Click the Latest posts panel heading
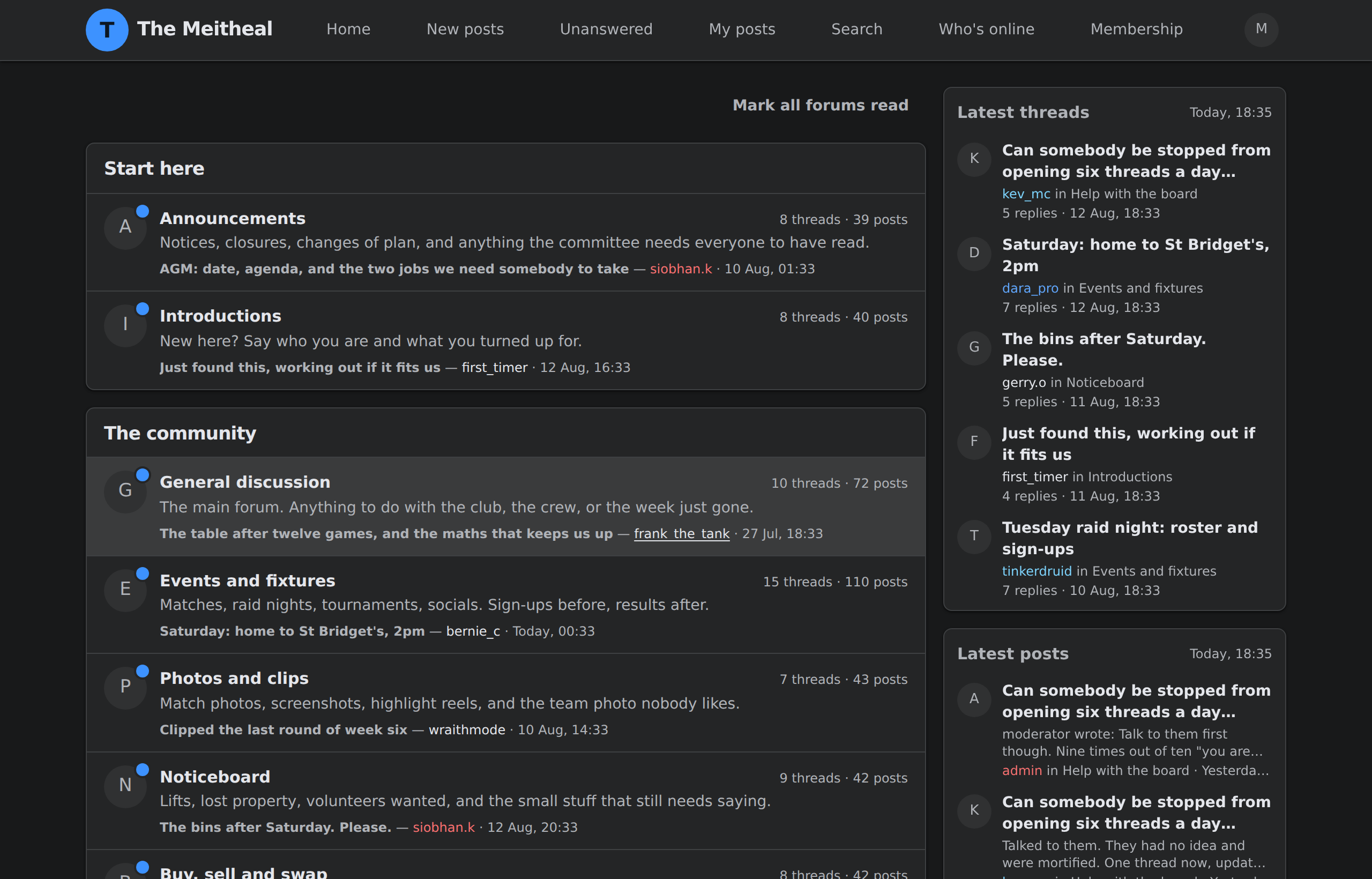Viewport: 1372px width, 879px height. coord(1012,653)
